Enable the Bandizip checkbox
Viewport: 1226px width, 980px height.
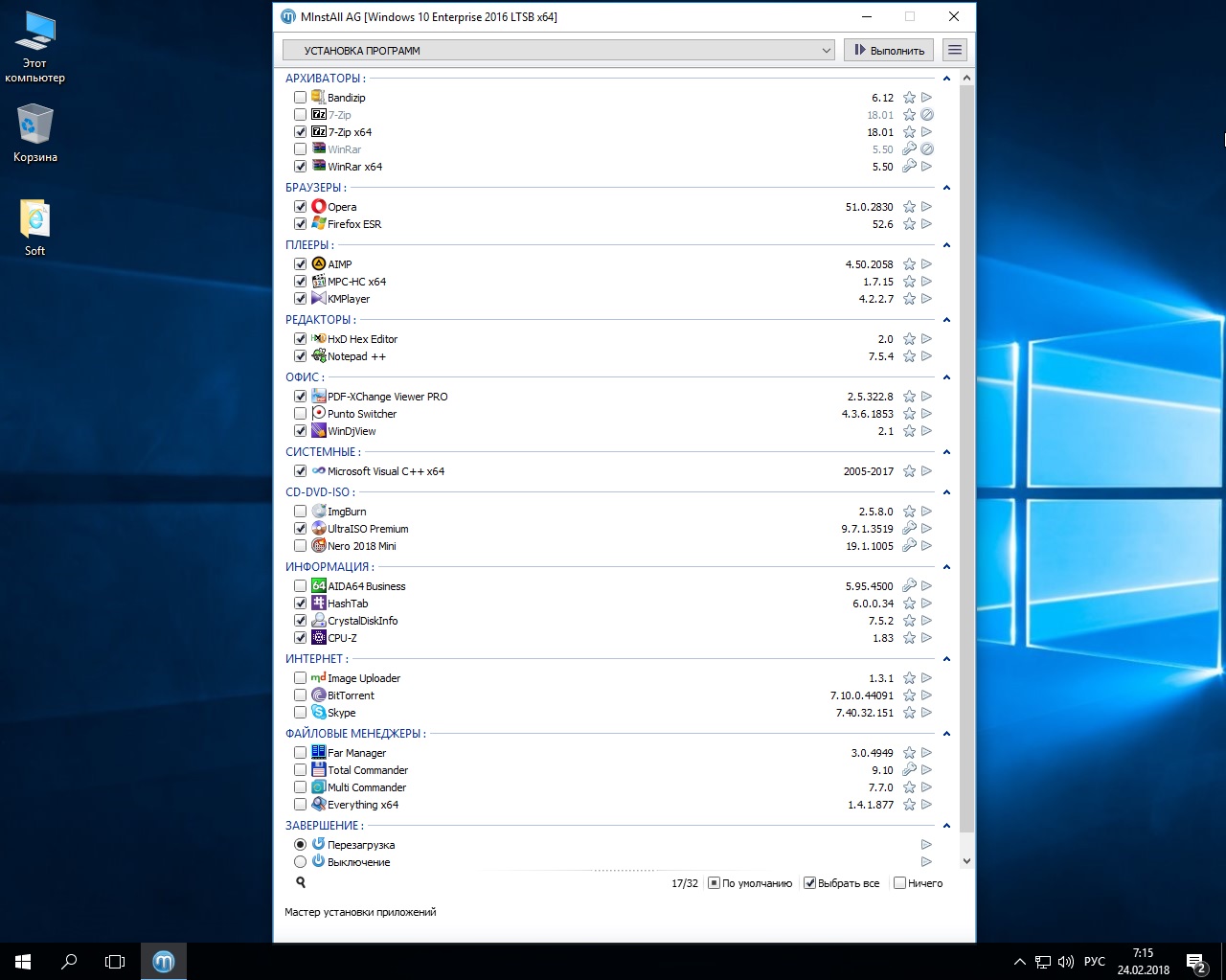click(x=301, y=98)
